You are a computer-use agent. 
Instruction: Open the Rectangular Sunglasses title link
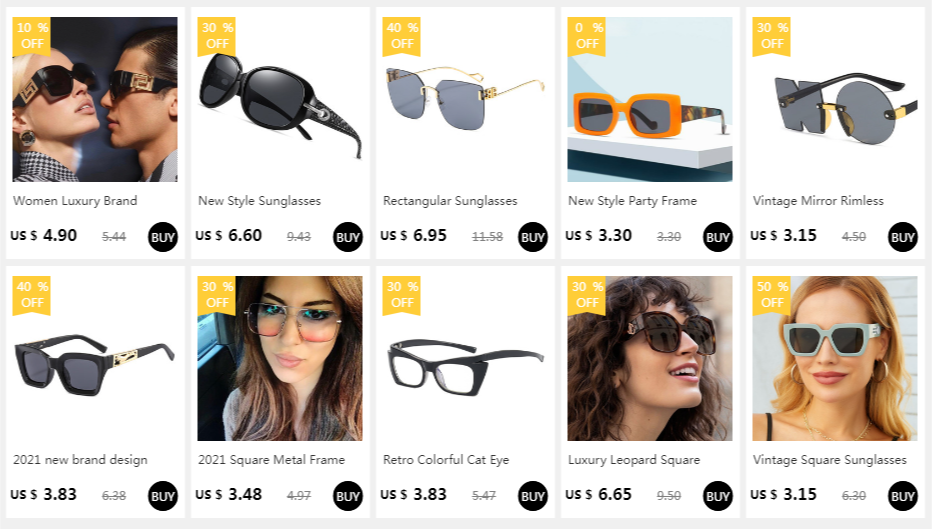[x=450, y=201]
